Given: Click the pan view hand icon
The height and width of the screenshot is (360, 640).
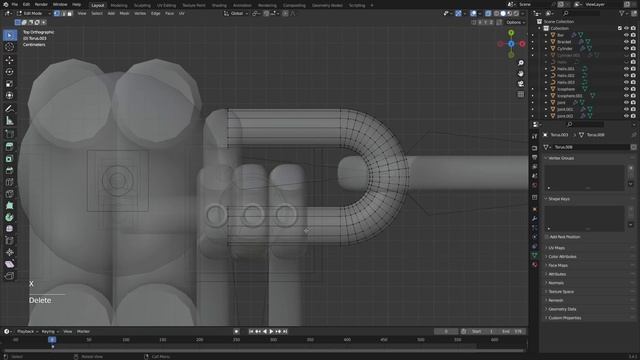Looking at the screenshot, I should 521,73.
